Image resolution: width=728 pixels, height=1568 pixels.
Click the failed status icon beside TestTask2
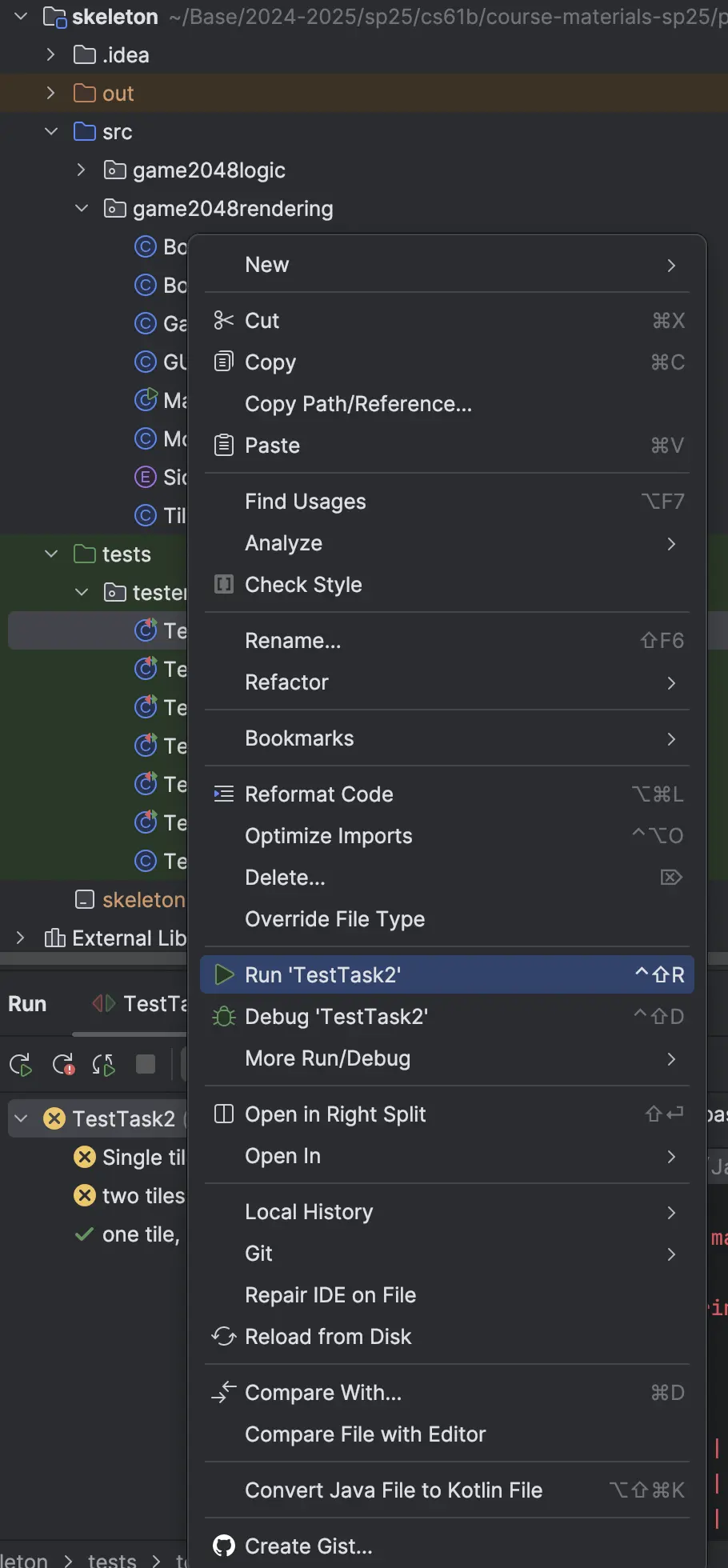coord(54,1118)
